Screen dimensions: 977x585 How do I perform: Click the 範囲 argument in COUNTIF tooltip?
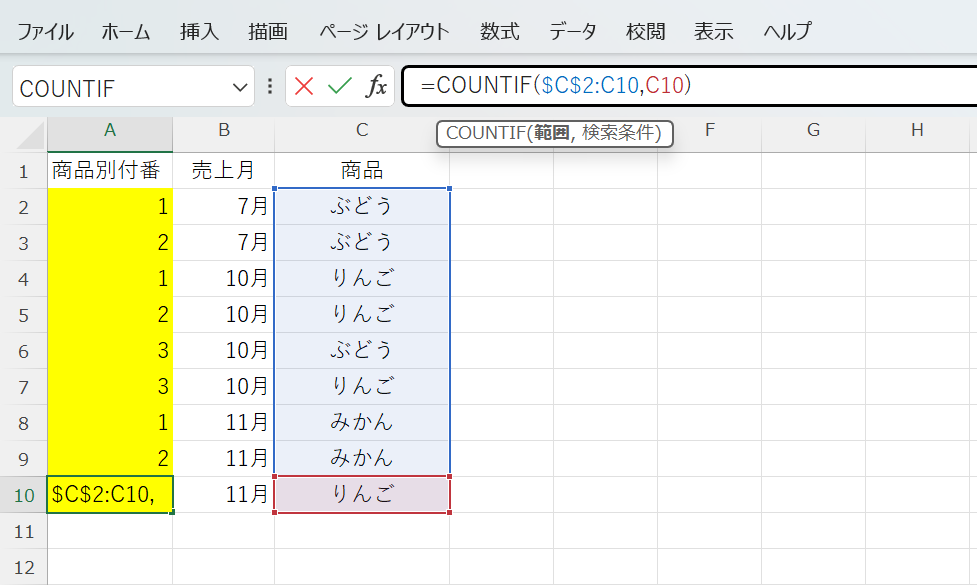(551, 133)
